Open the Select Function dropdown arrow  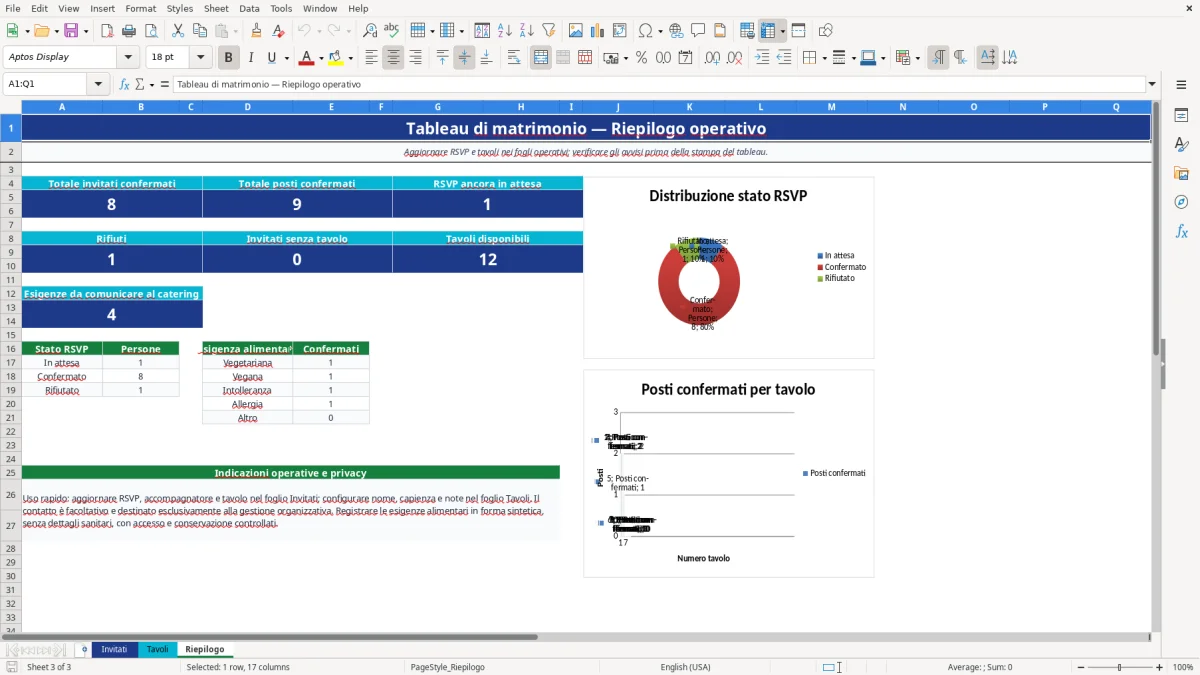point(151,84)
